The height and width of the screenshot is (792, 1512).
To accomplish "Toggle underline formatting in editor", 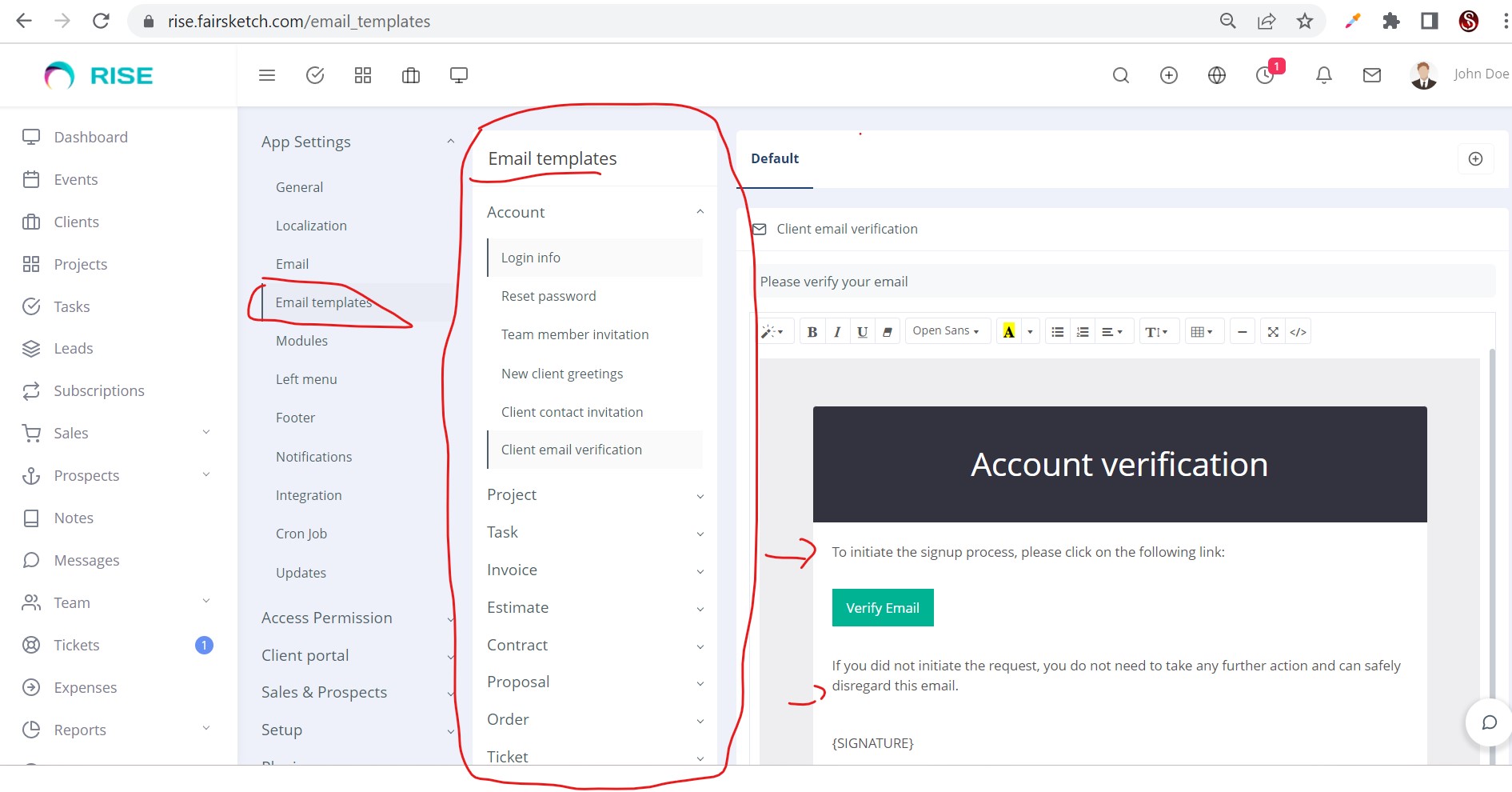I will tap(862, 331).
